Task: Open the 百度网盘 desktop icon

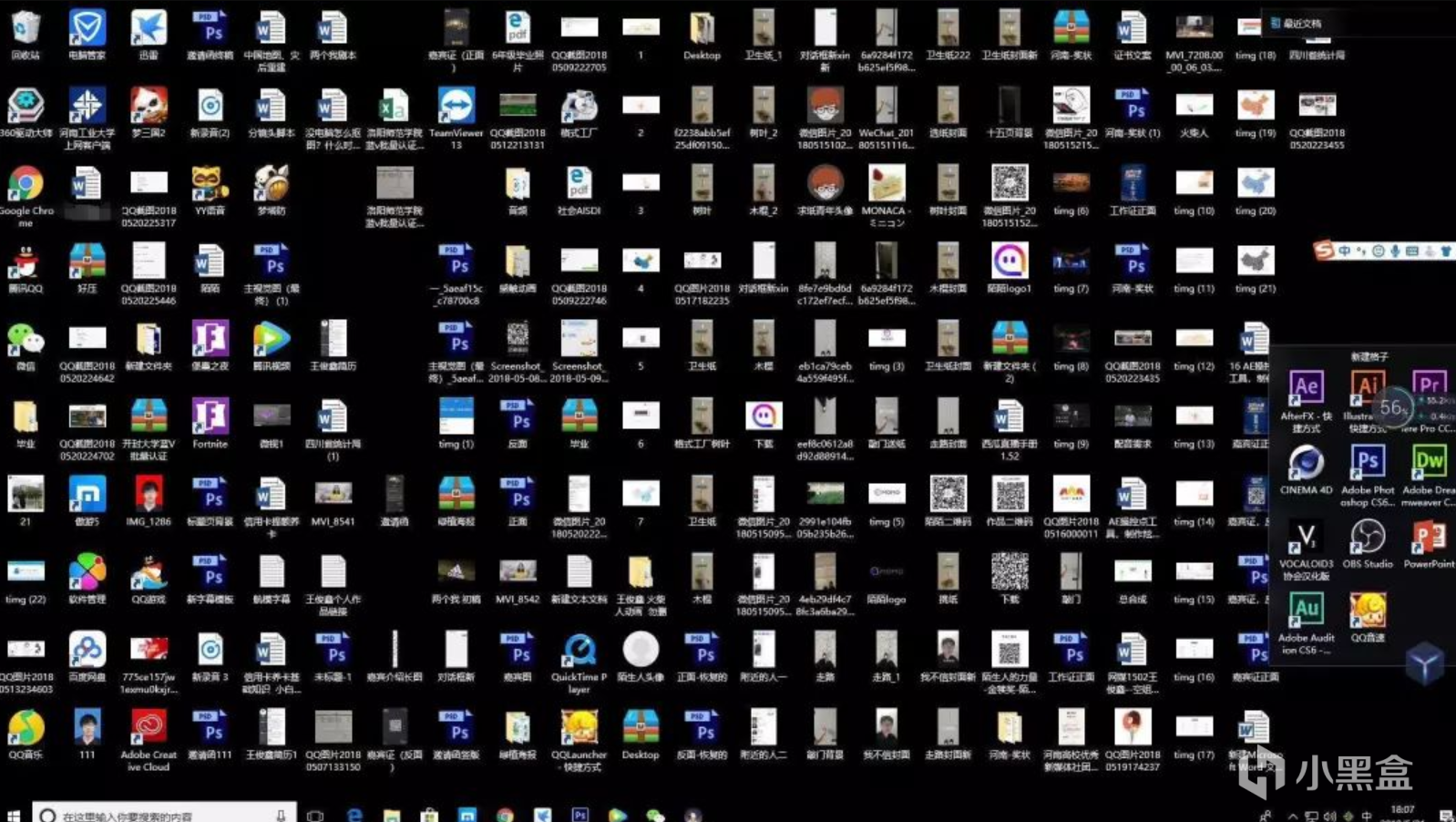Action: 87,656
